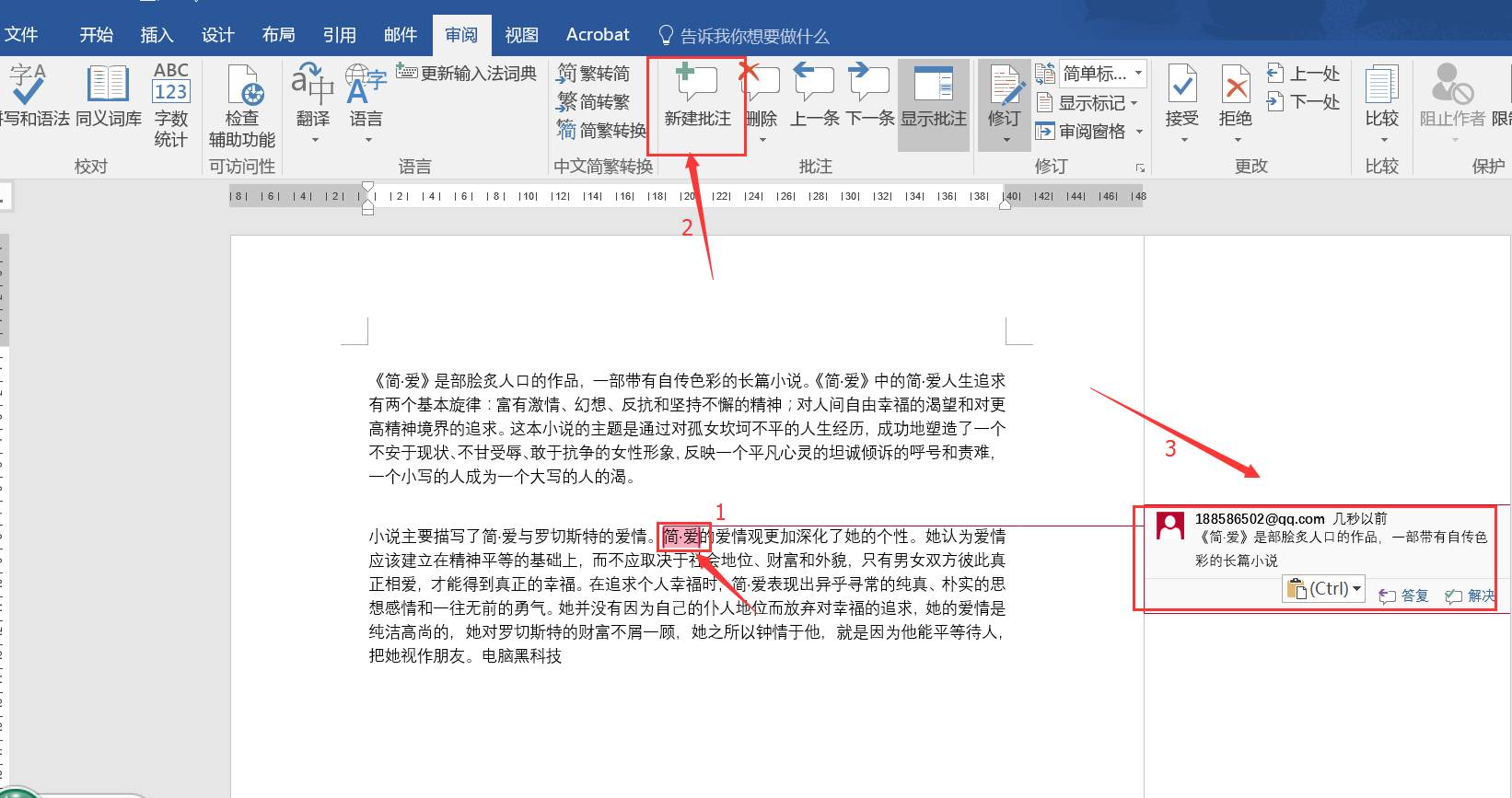Expand Translate dropdown arrow
Image resolution: width=1512 pixels, height=798 pixels.
pos(314,141)
